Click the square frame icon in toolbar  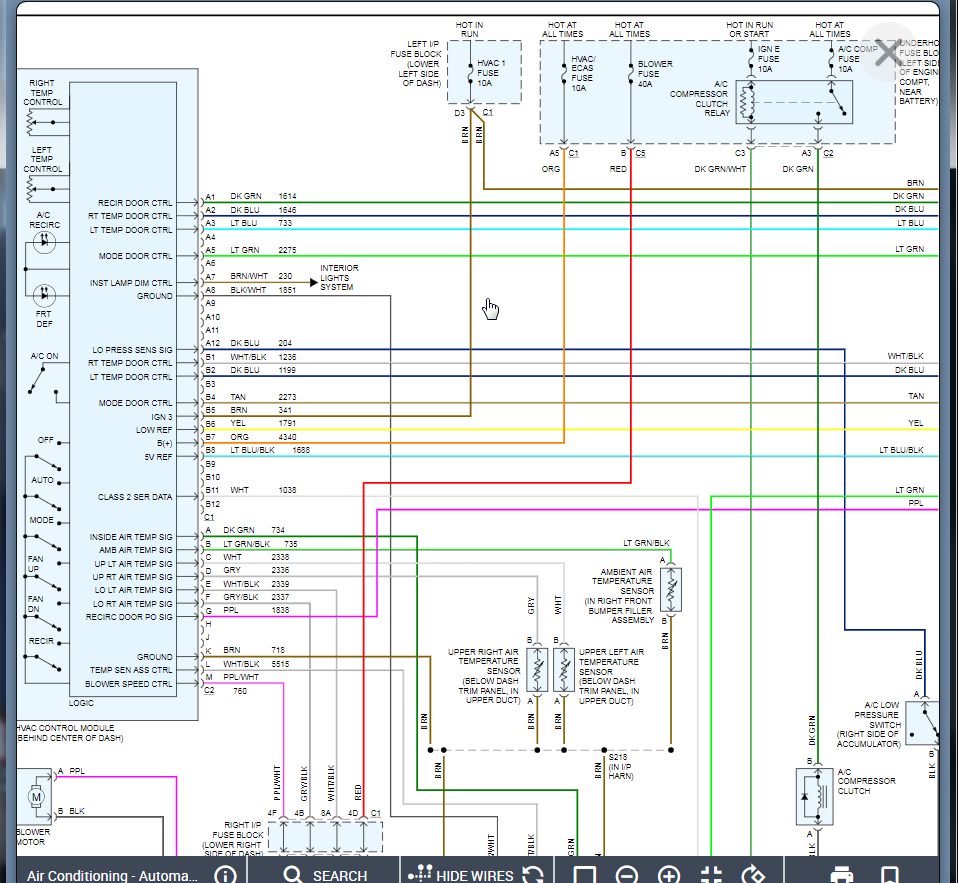tap(584, 875)
